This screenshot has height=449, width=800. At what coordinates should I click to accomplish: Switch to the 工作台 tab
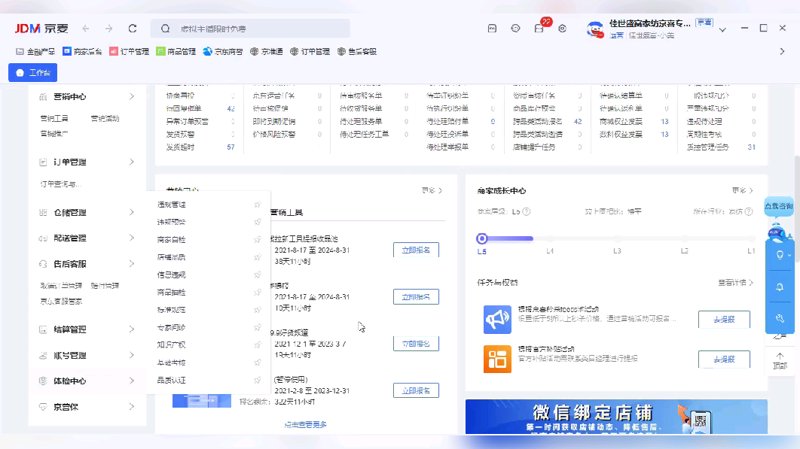coord(33,72)
